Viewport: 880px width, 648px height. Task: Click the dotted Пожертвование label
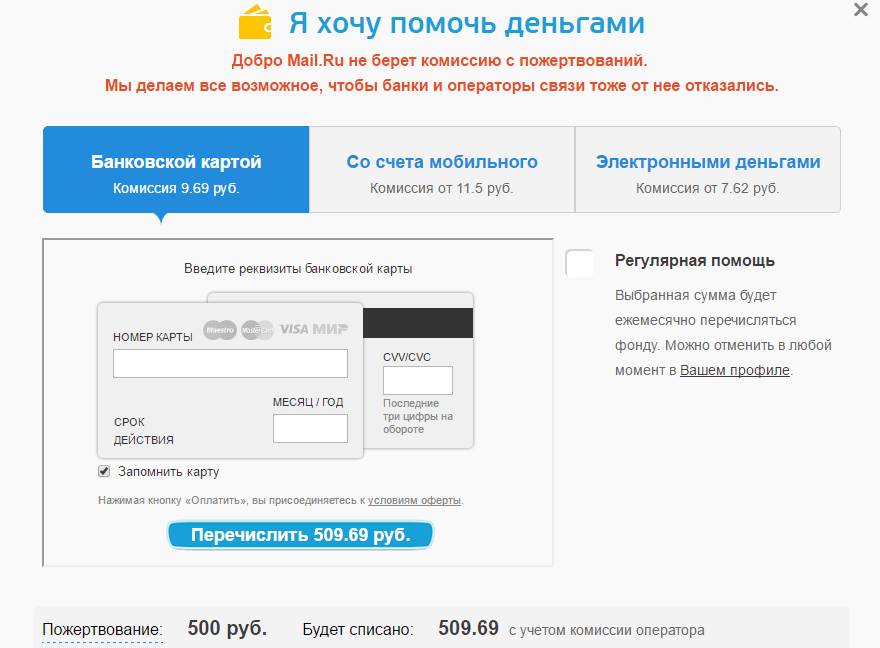click(x=102, y=630)
